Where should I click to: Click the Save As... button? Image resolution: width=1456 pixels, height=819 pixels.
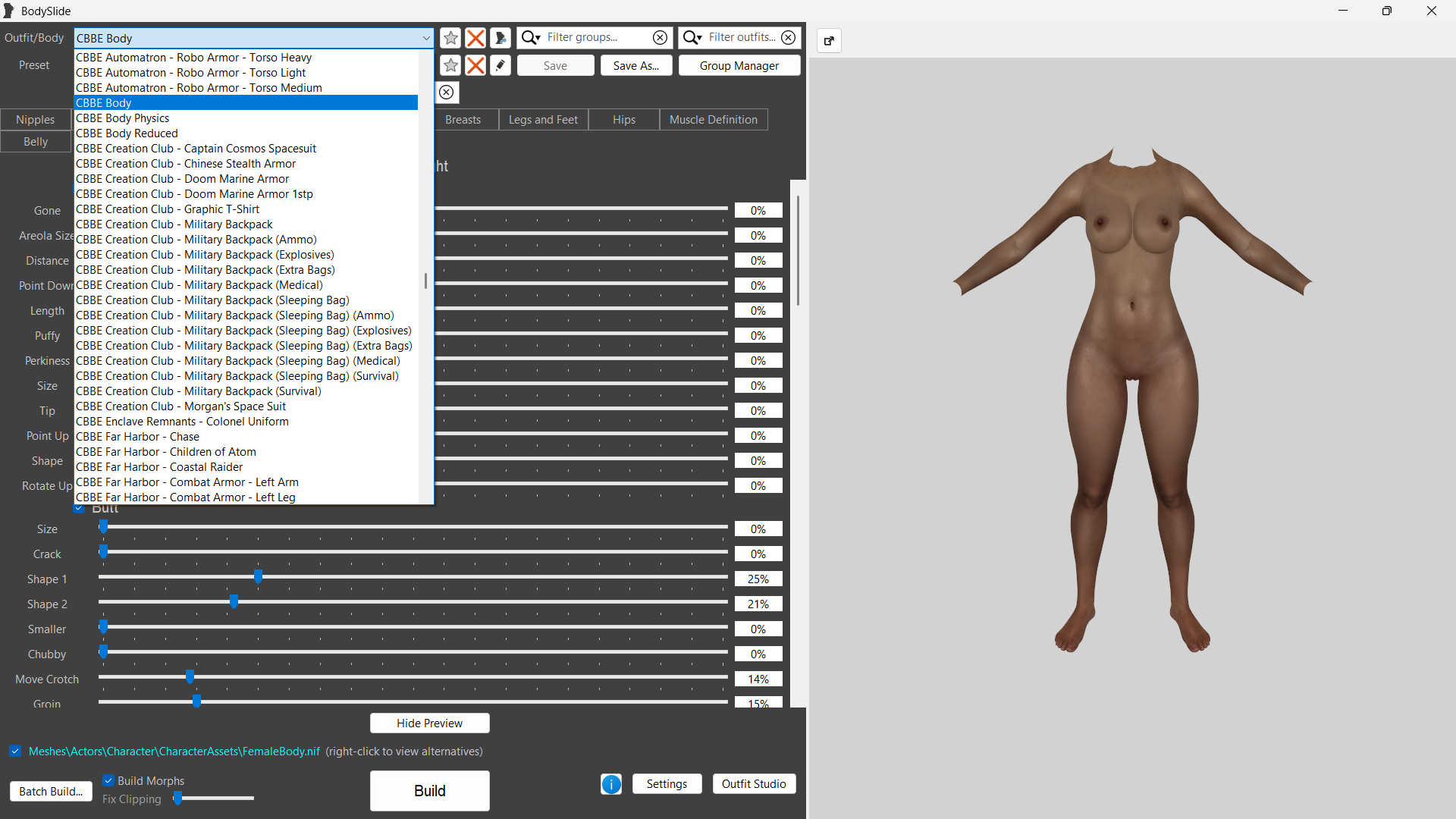coord(636,66)
